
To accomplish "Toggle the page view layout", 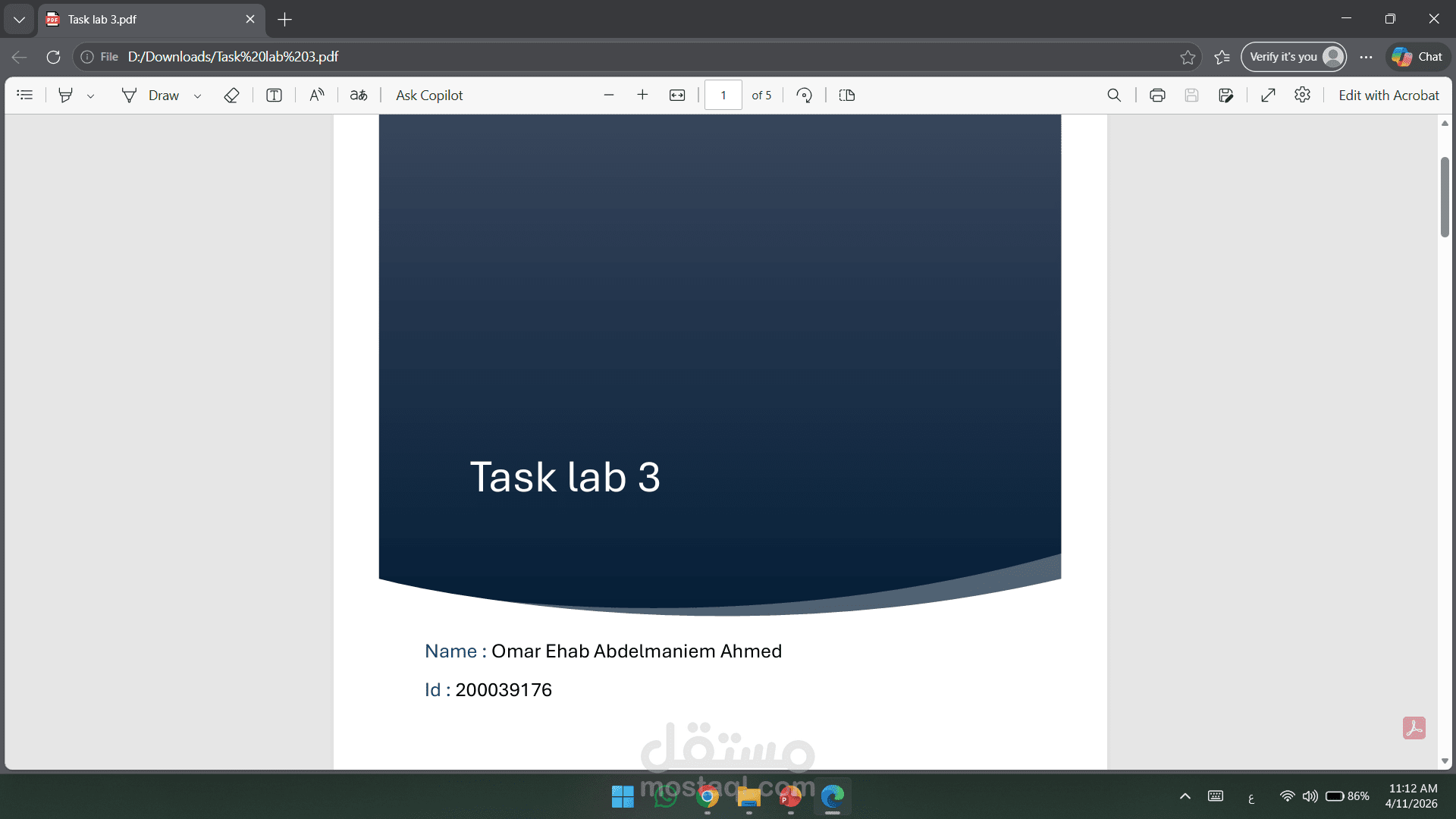I will point(847,95).
